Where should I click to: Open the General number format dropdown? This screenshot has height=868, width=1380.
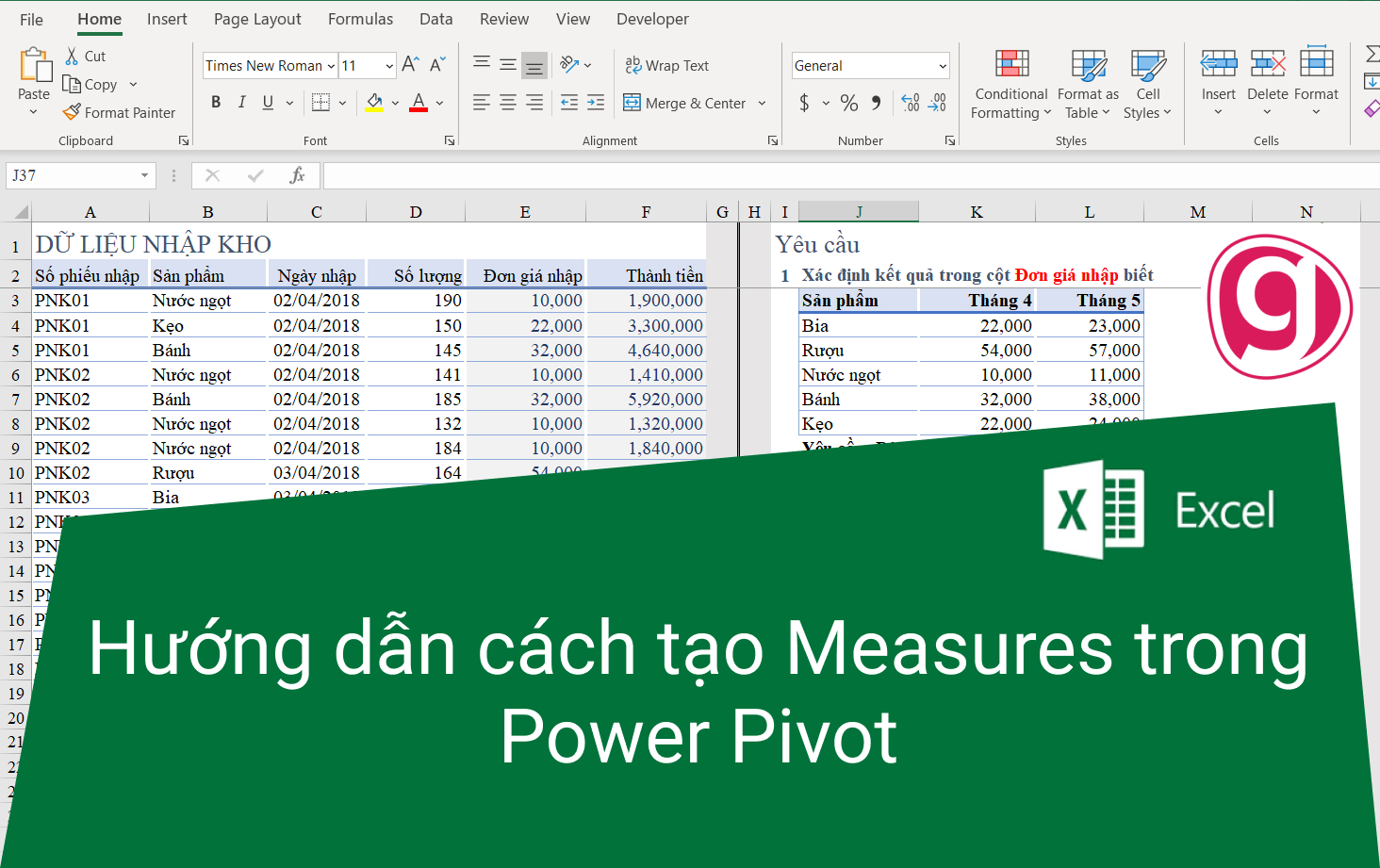941,65
